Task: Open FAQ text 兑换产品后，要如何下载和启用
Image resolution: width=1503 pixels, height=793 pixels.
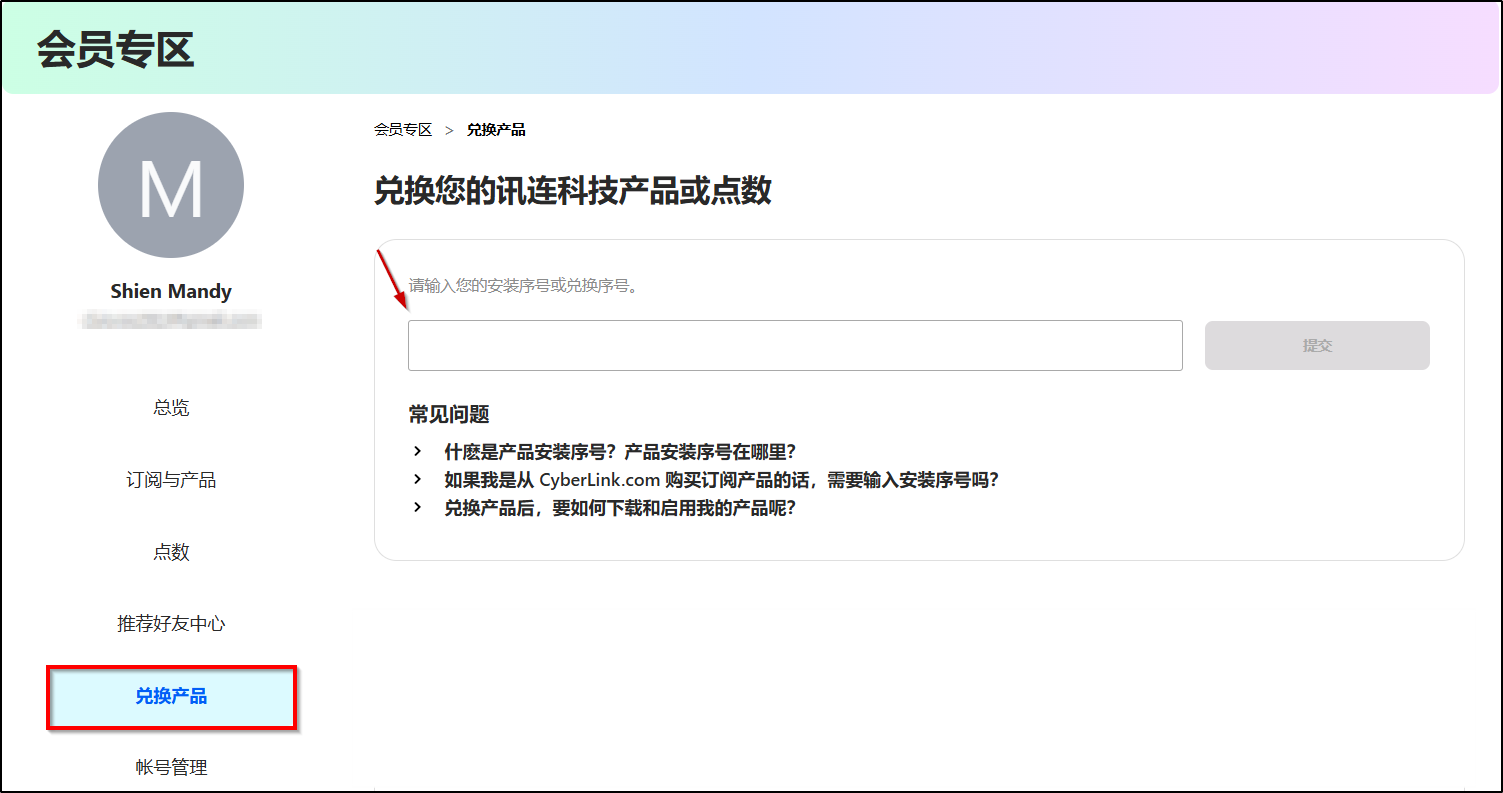Action: 620,508
